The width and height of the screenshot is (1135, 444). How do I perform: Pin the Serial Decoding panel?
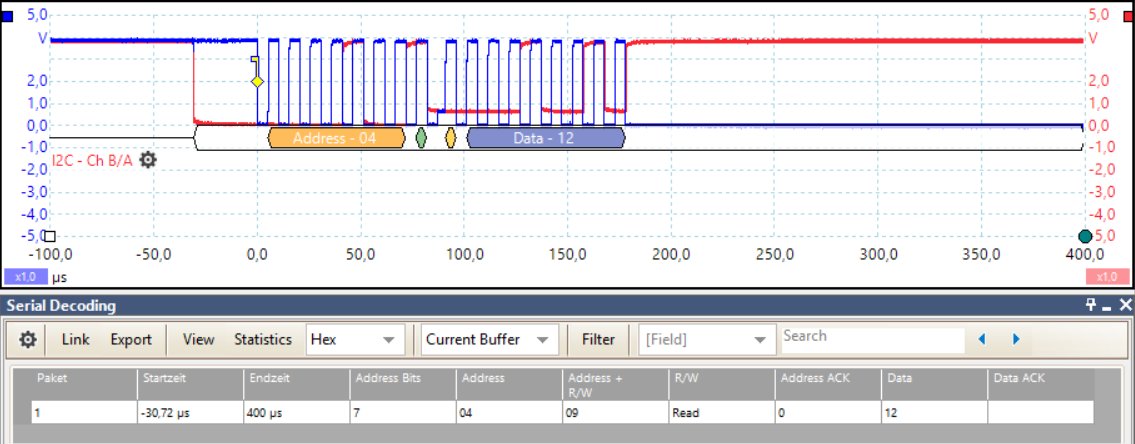1091,305
